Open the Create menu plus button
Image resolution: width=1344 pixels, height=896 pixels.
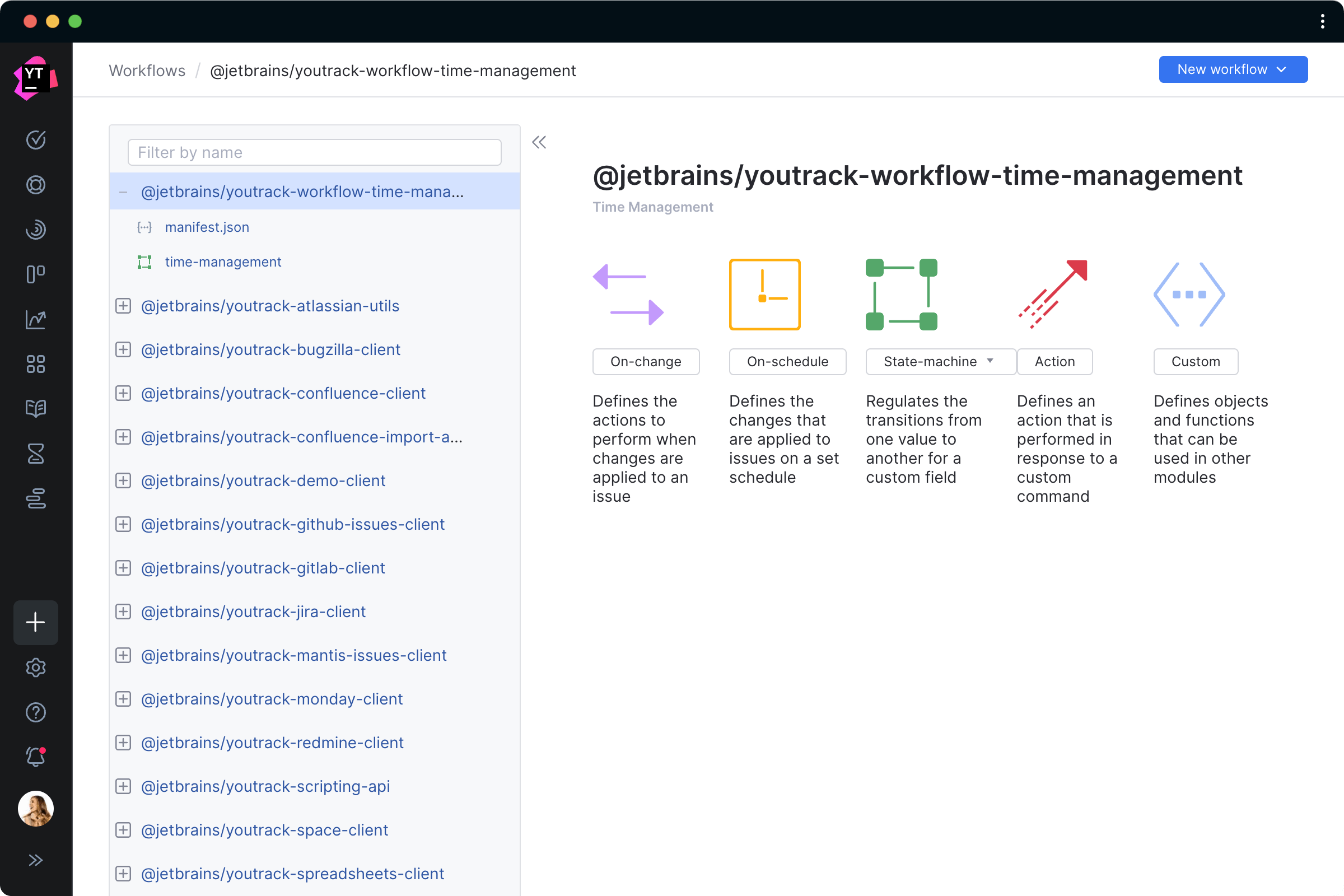click(35, 622)
